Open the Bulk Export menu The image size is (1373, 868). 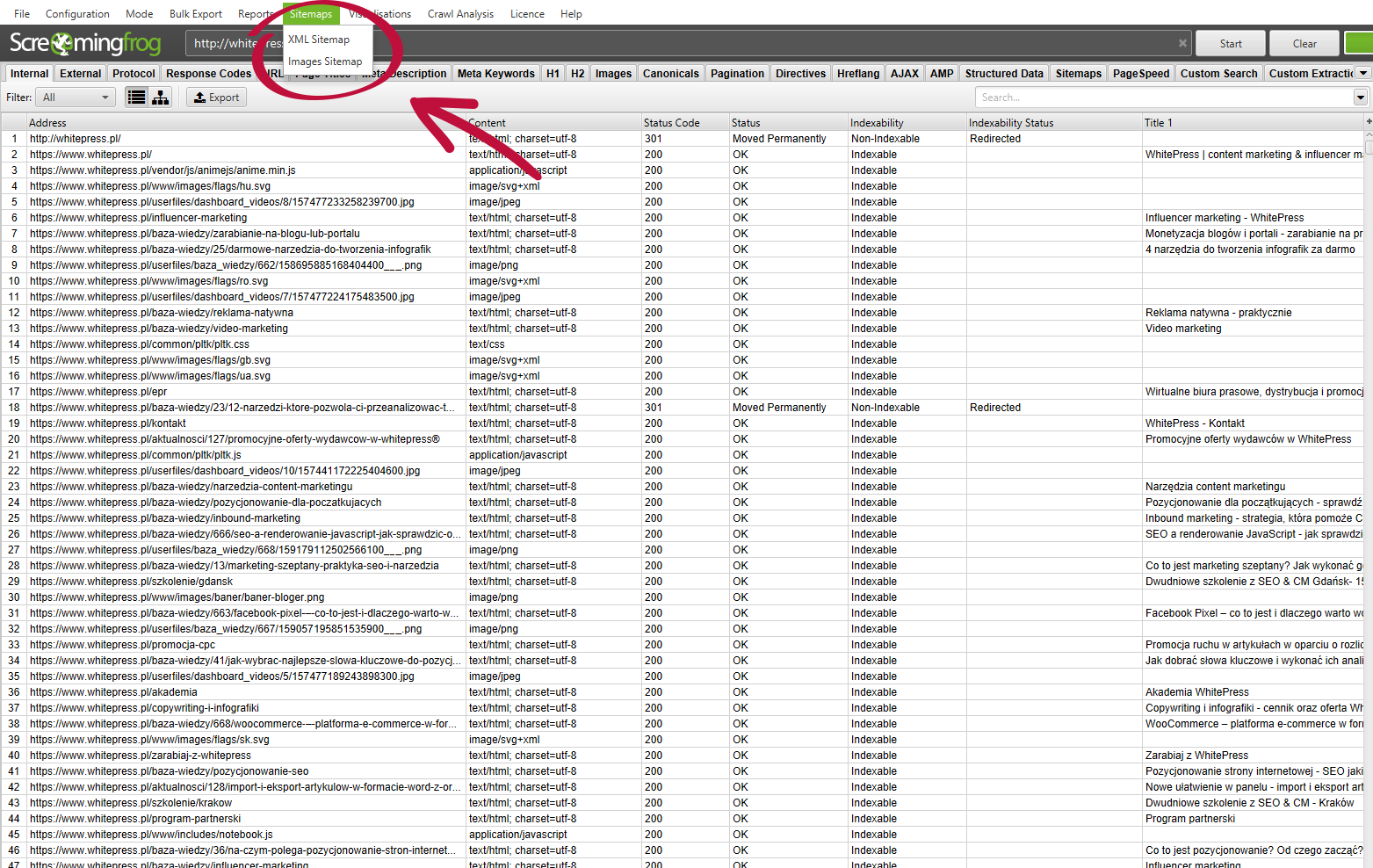196,13
